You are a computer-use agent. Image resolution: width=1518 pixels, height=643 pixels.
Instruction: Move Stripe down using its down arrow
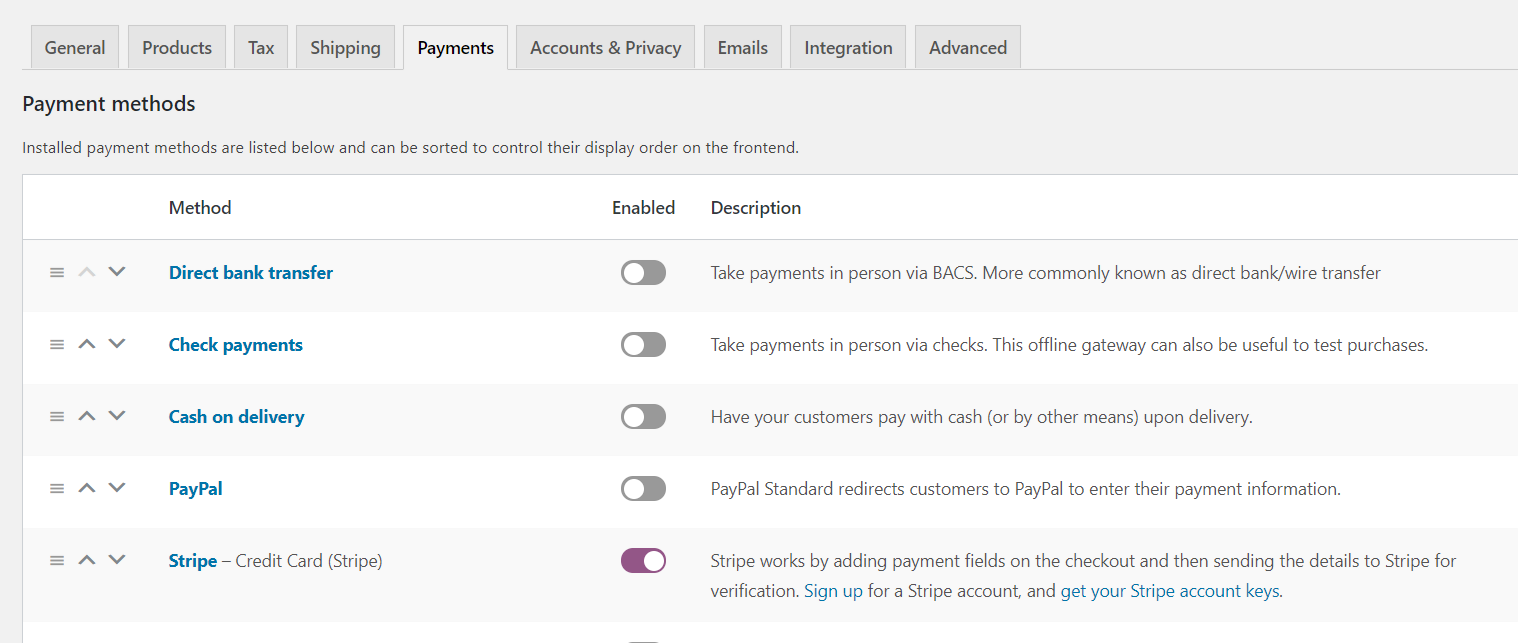117,559
